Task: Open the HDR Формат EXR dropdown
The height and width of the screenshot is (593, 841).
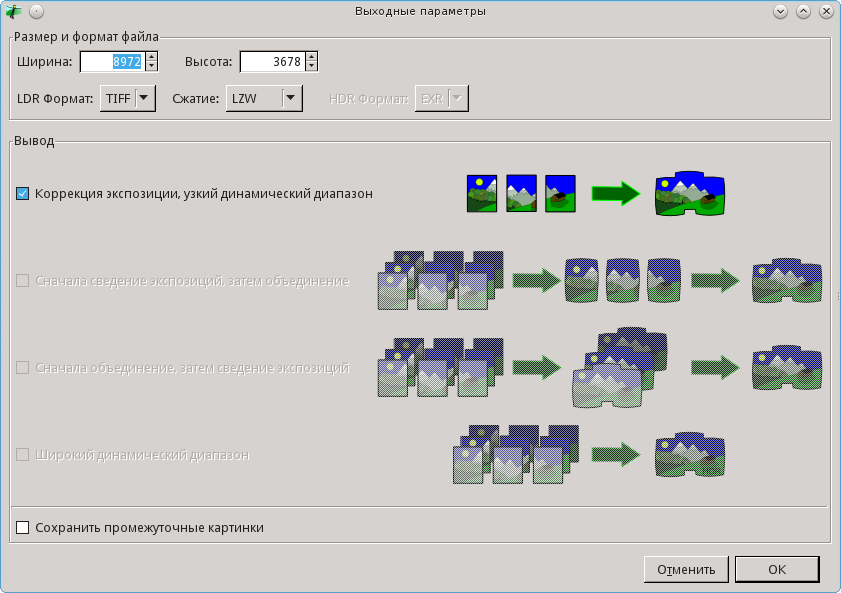Action: pyautogui.click(x=441, y=99)
